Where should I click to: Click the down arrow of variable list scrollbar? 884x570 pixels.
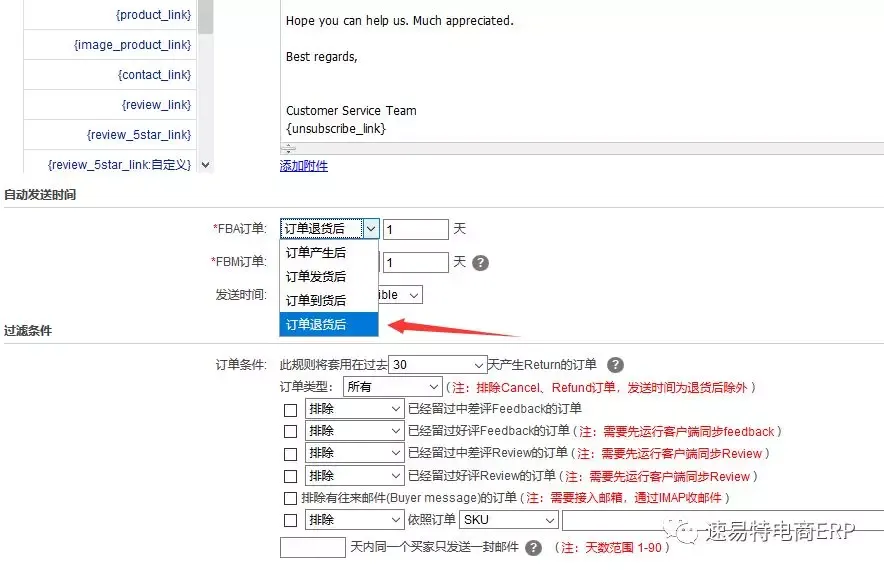pos(205,165)
